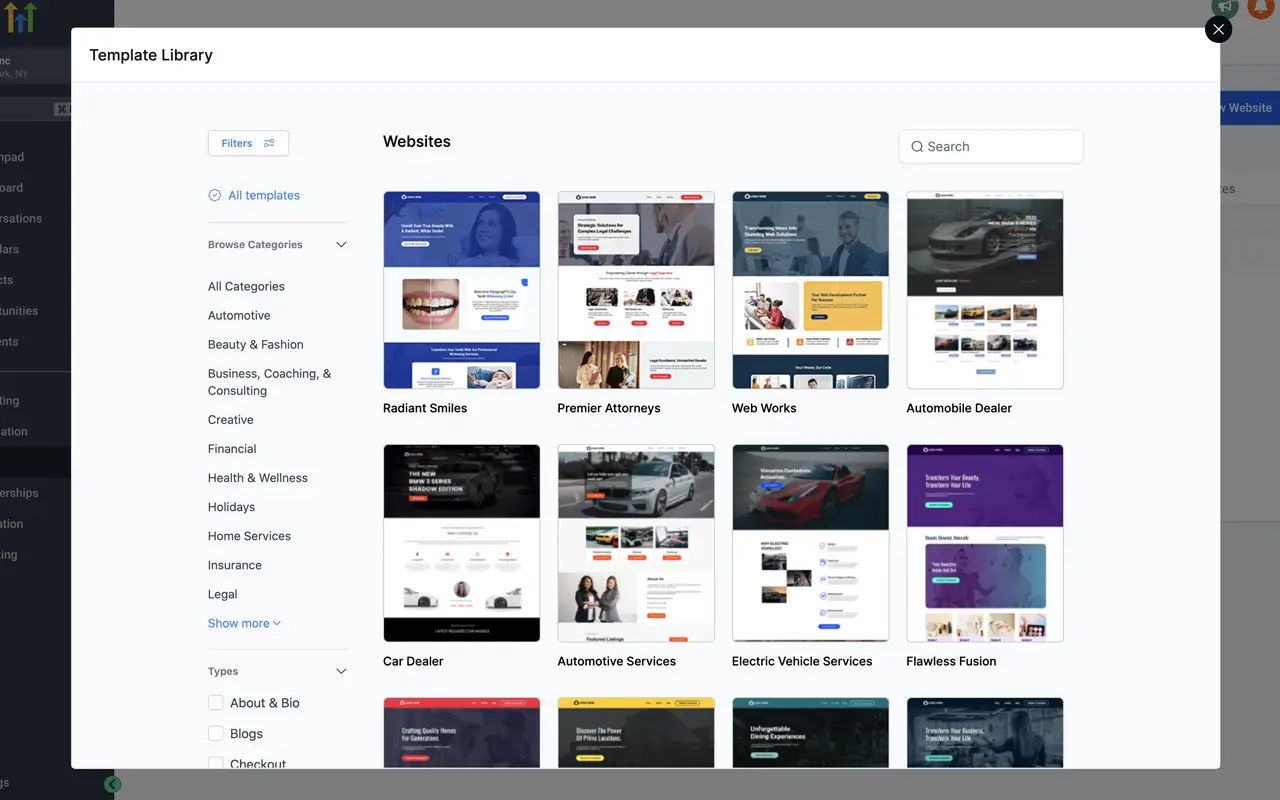Open the Car Dealer template thumbnail
The image size is (1280, 800).
(x=462, y=543)
